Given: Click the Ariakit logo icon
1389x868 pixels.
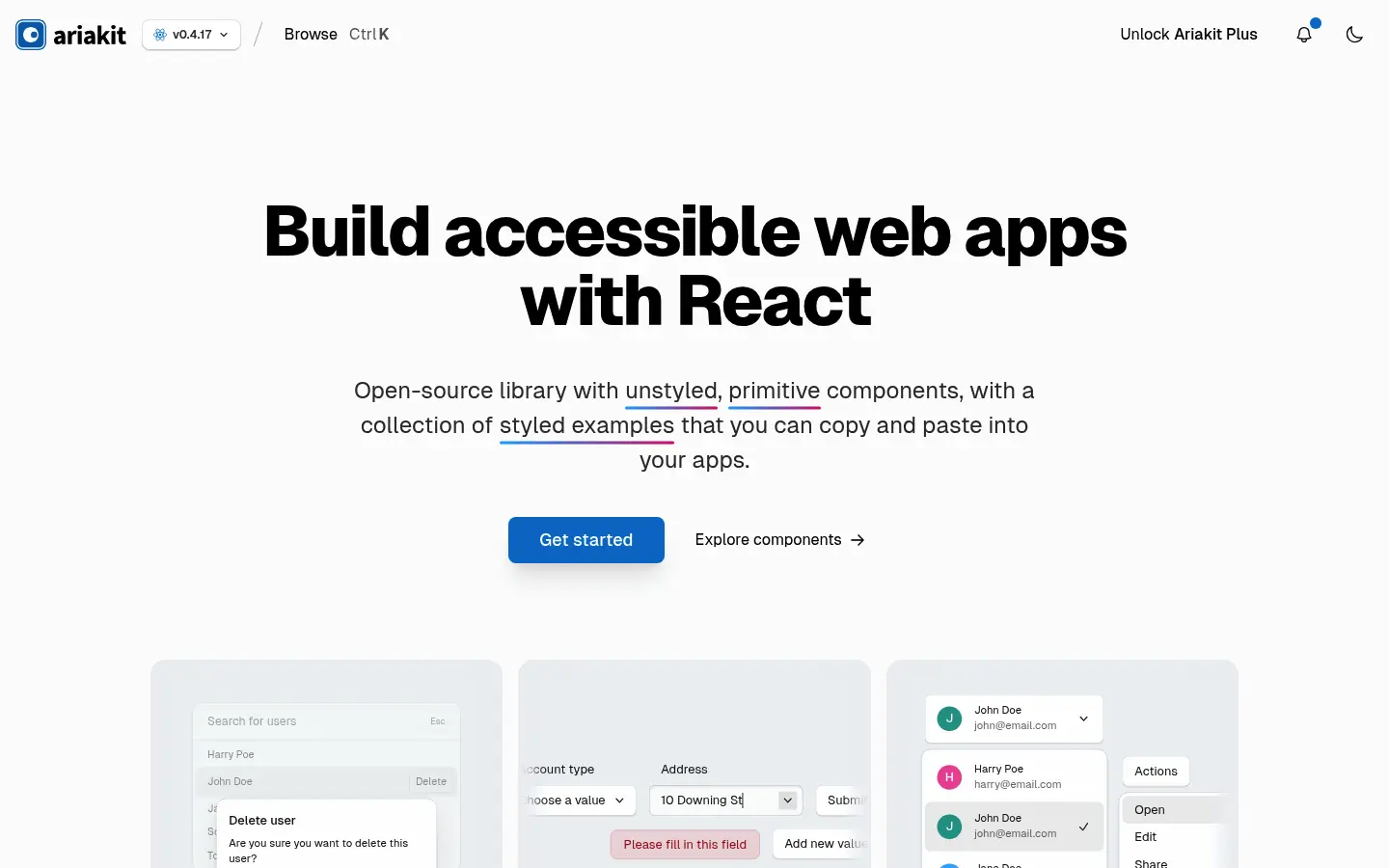Looking at the screenshot, I should coord(31,35).
